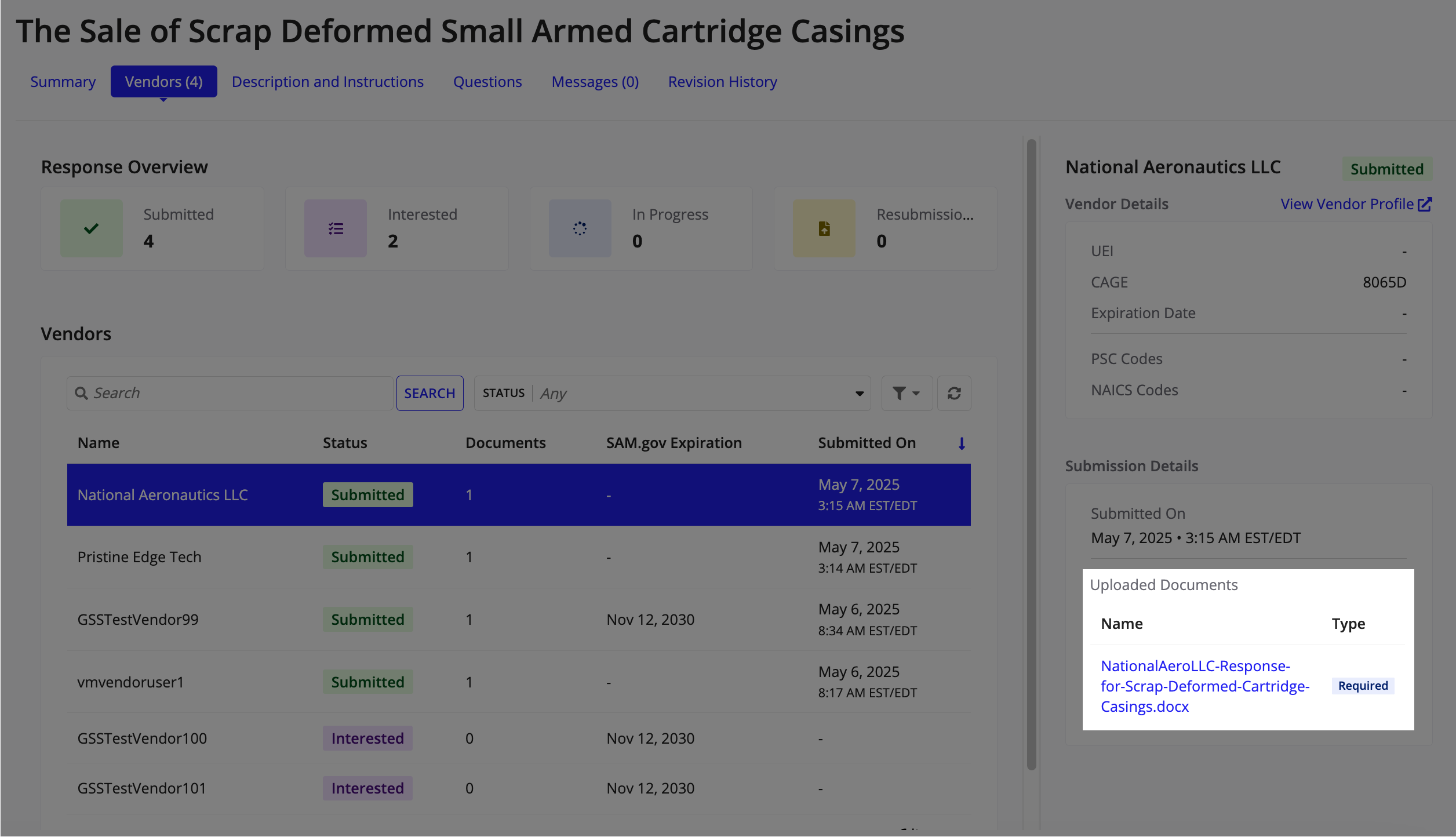Open the vendor filter funnel menu
The height and width of the screenshot is (837, 1456).
(x=907, y=394)
